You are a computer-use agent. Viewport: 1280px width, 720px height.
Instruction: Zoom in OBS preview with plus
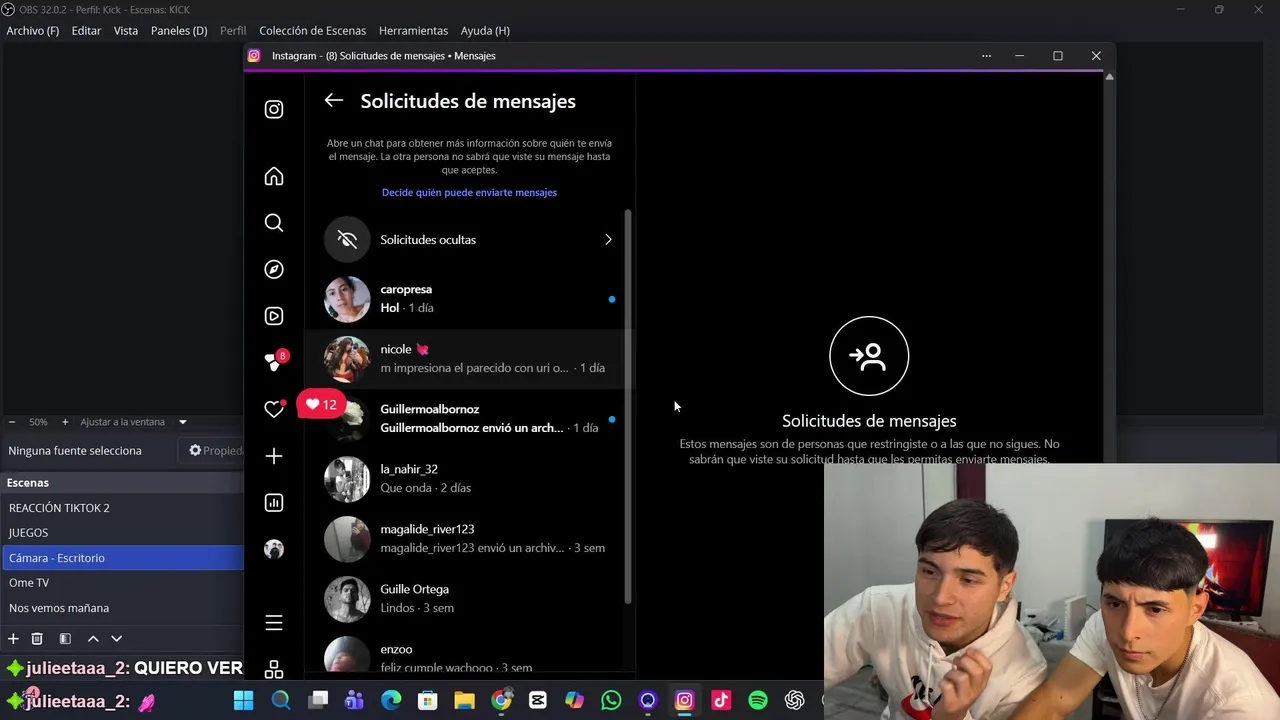65,422
